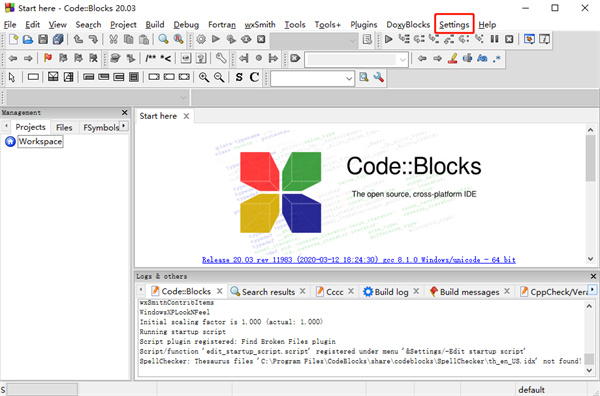Expand the dropdown beside the S and C icons
This screenshot has width=600, height=396.
click(349, 78)
